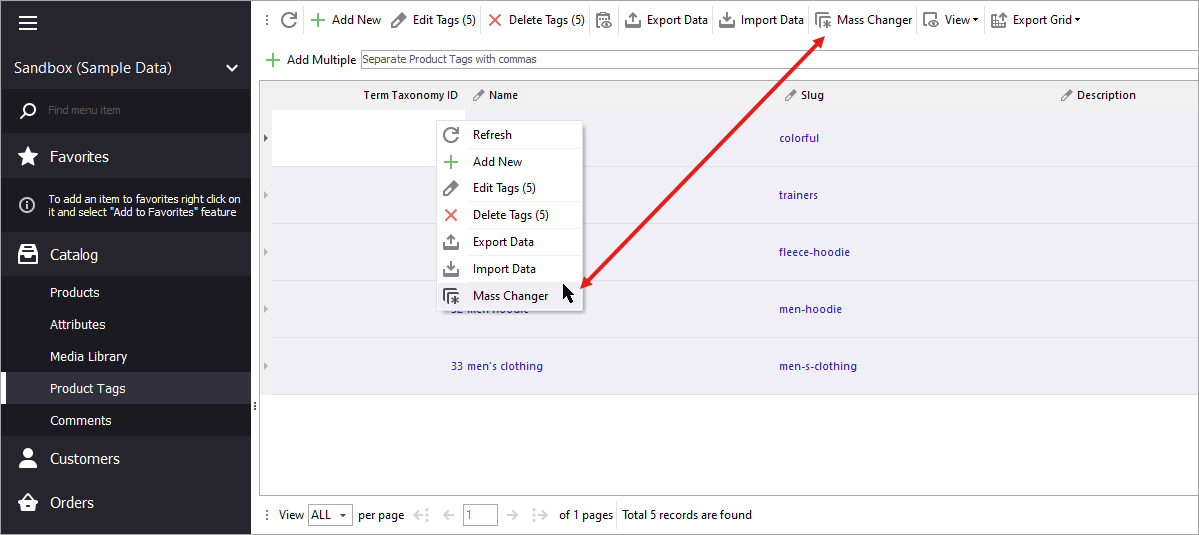1199x535 pixels.
Task: Expand the men's clothing row arrow
Action: [x=266, y=366]
